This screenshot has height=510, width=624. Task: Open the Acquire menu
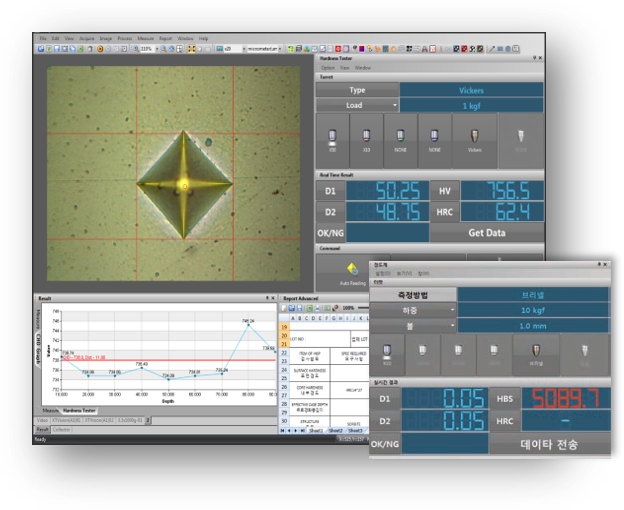coord(87,39)
